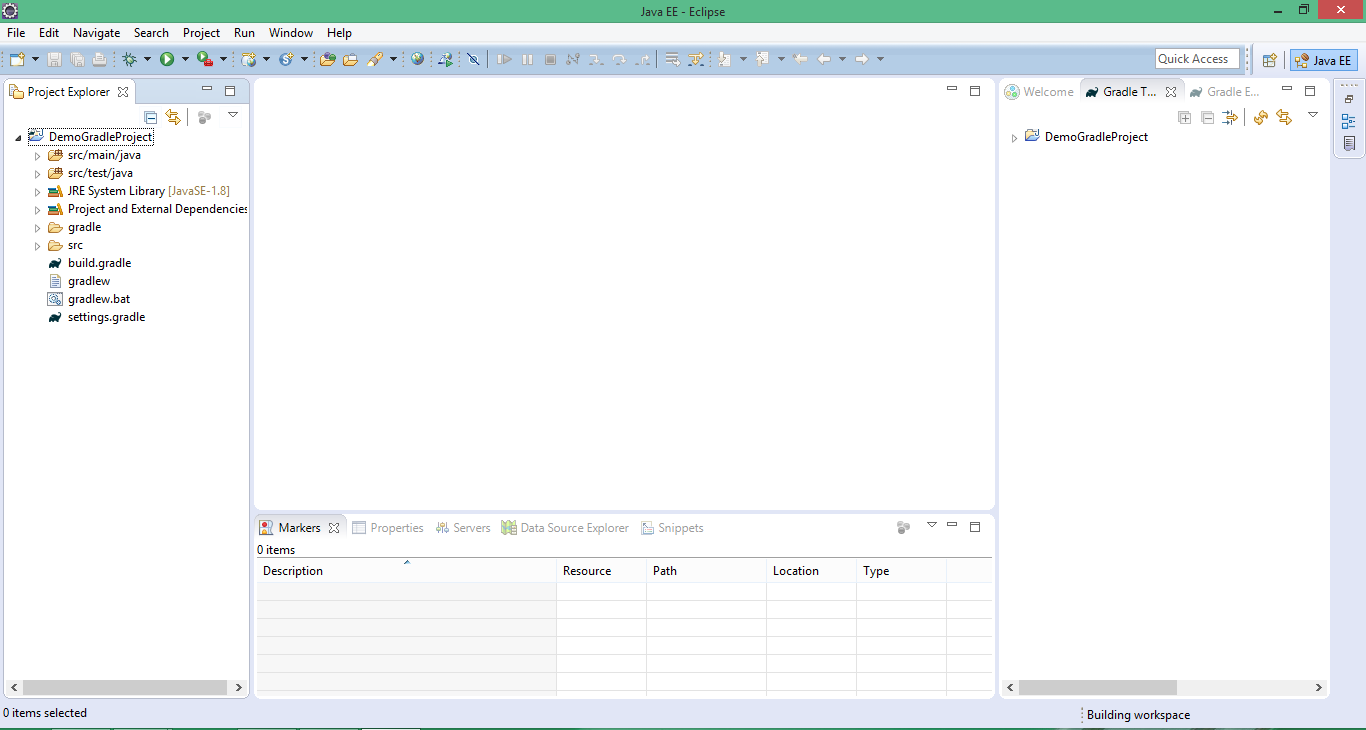Open the Window menu
1366x730 pixels.
click(x=291, y=33)
